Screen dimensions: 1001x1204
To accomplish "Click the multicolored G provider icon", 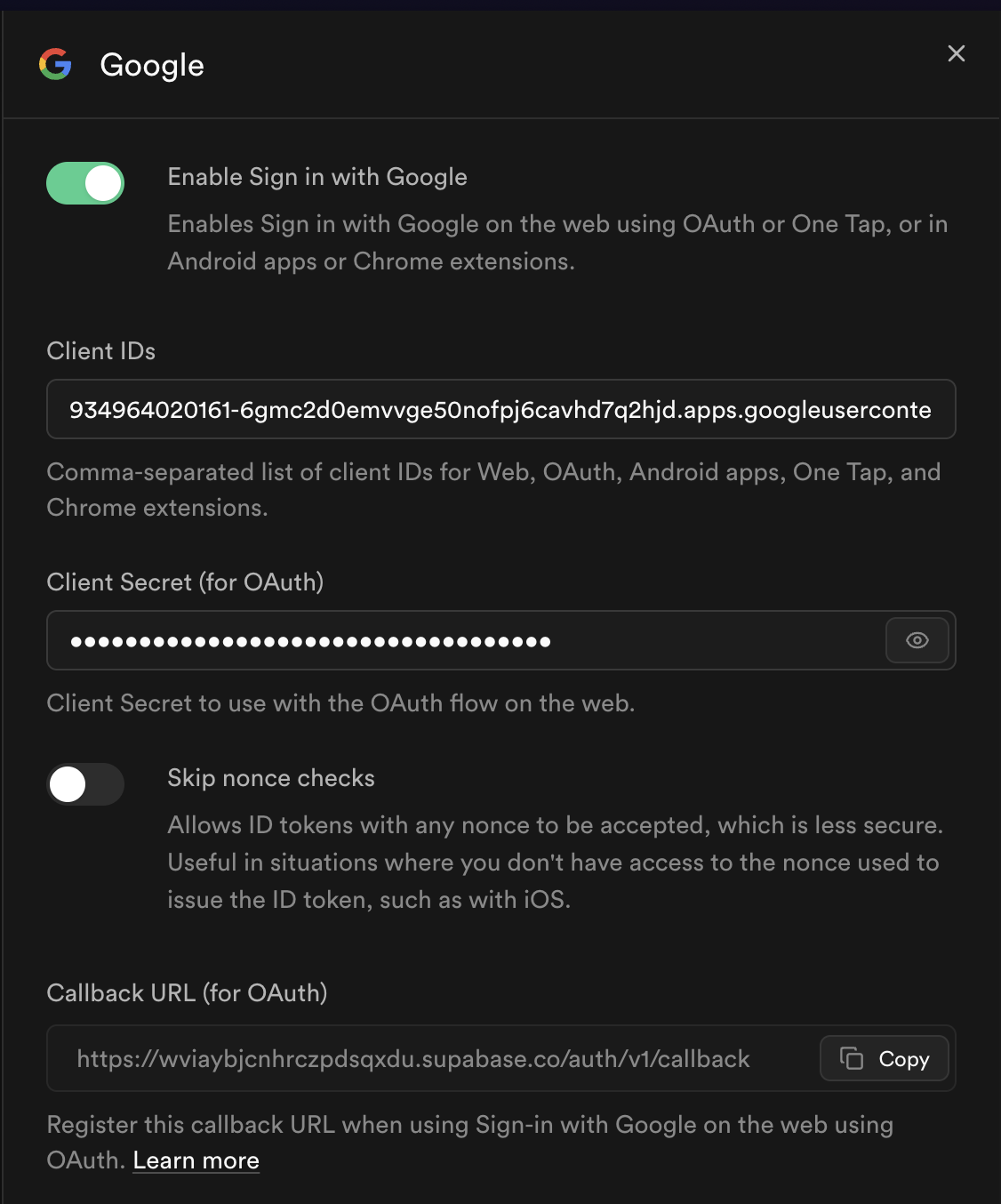I will click(55, 64).
